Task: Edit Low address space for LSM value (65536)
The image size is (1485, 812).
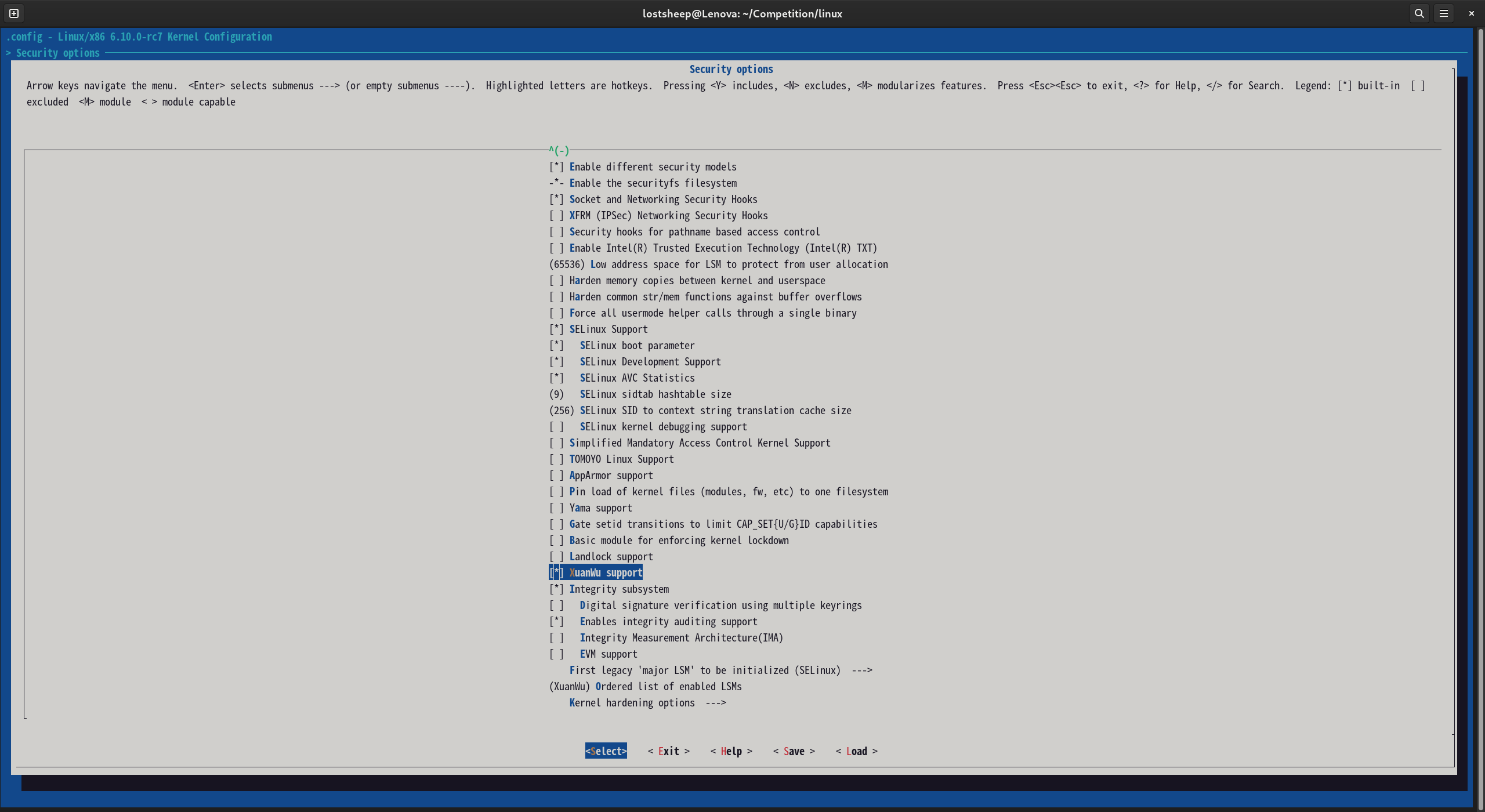Action: click(719, 264)
